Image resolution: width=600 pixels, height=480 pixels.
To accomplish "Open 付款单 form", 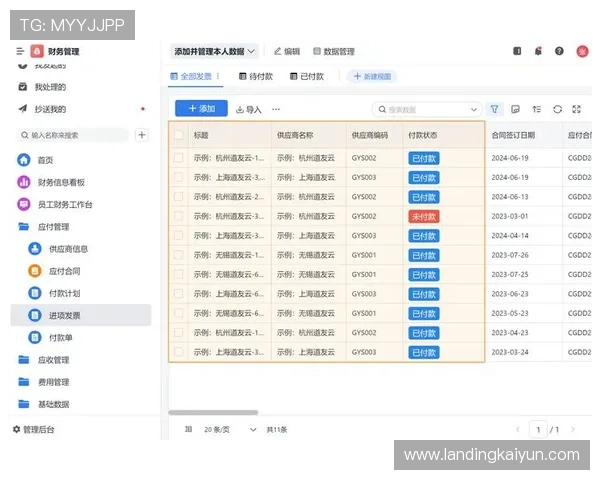I will pos(61,338).
